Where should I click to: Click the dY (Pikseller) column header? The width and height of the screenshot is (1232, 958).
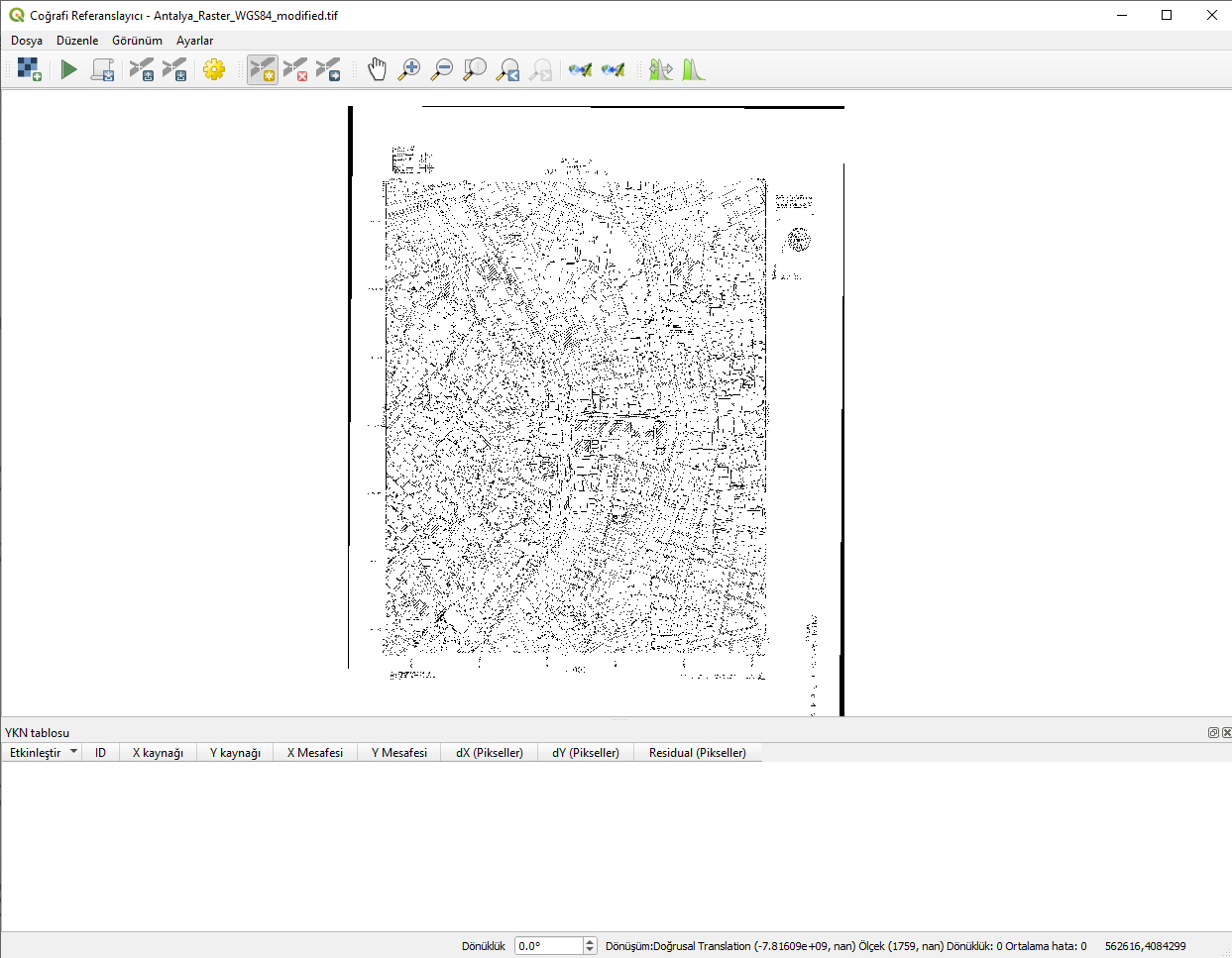coord(586,753)
